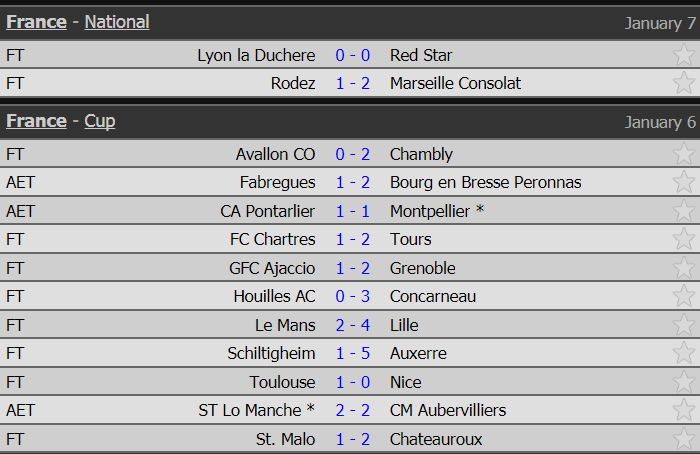Open the National league link
700x454 pixels.
[117, 22]
